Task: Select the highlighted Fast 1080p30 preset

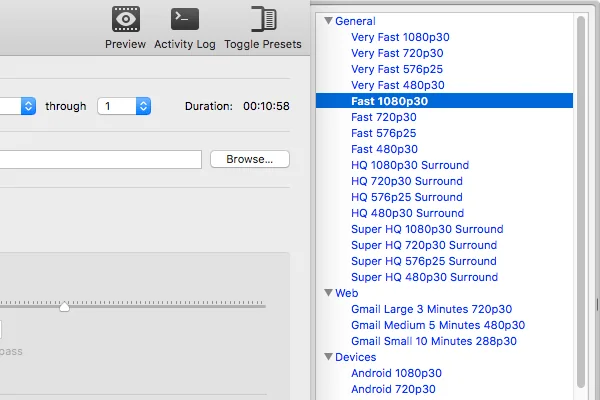Action: (444, 101)
